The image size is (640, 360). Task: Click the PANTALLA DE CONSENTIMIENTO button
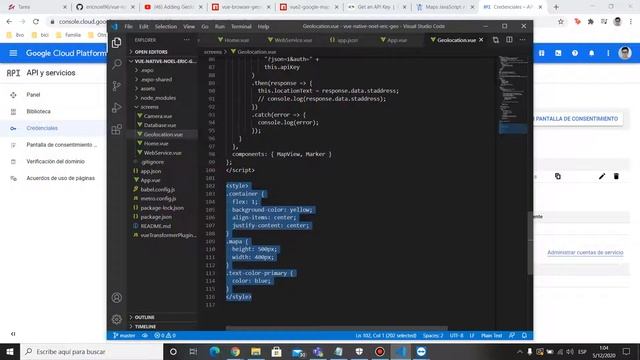(x=577, y=119)
